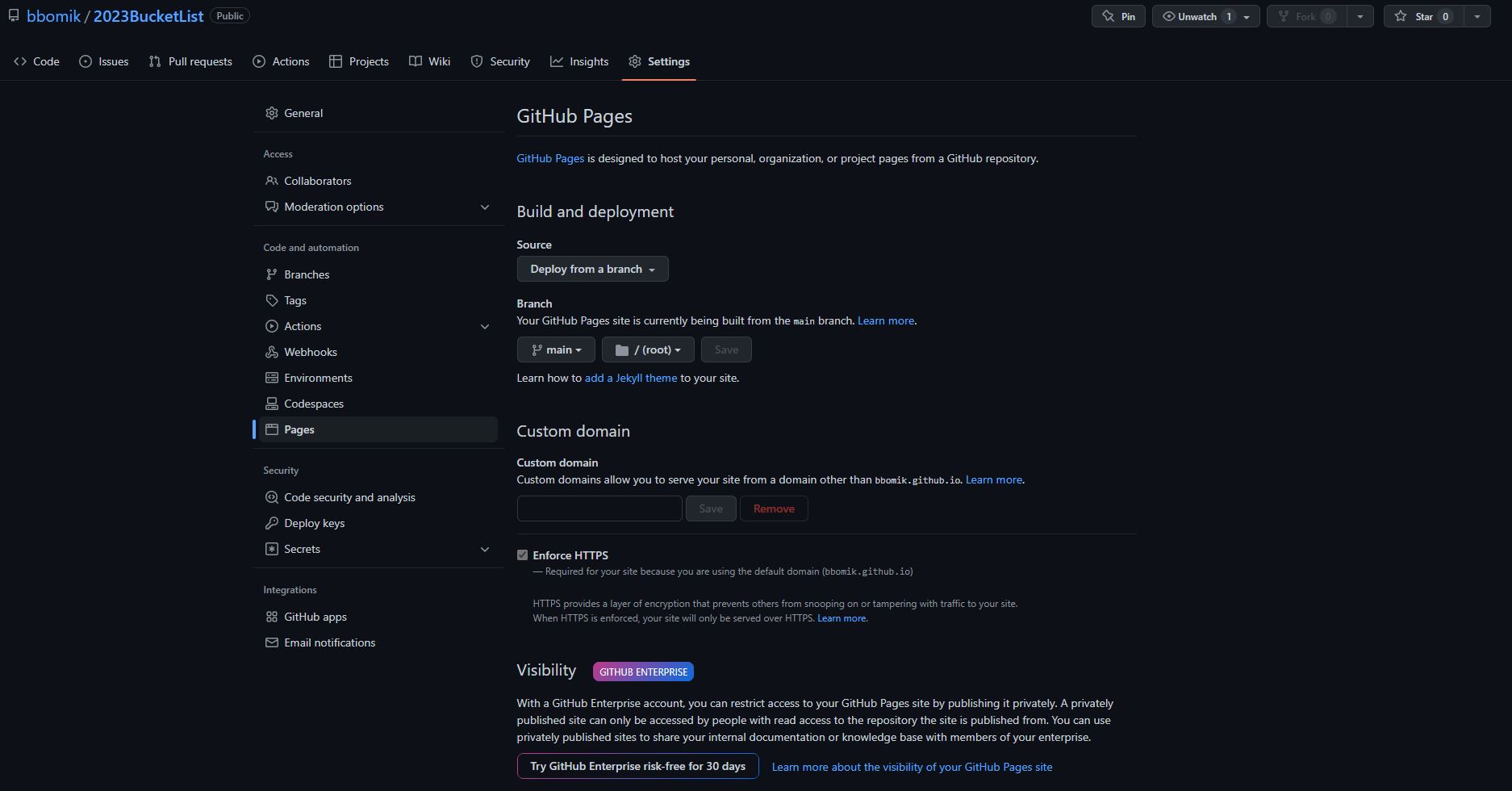Open Learn more about visibility of GitHub Pages site

pyautogui.click(x=912, y=767)
